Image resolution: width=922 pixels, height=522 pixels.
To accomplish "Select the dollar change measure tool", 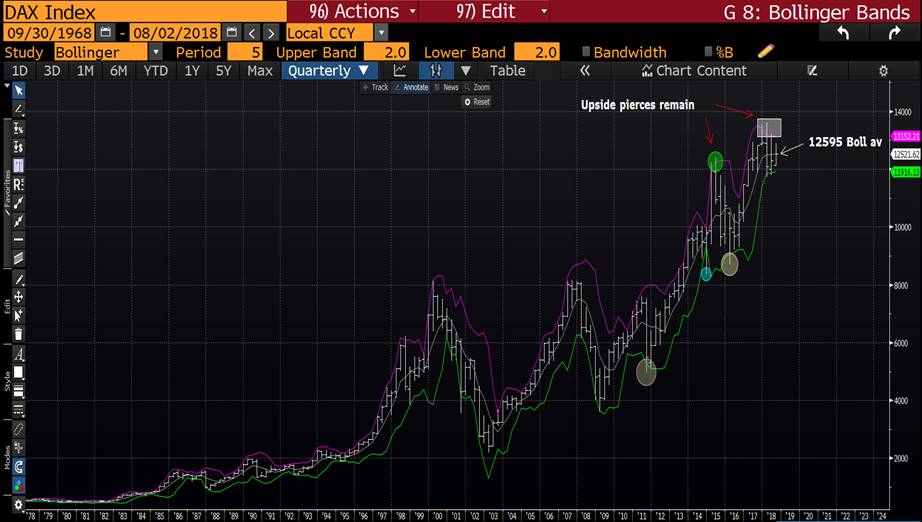I will 19,147.
